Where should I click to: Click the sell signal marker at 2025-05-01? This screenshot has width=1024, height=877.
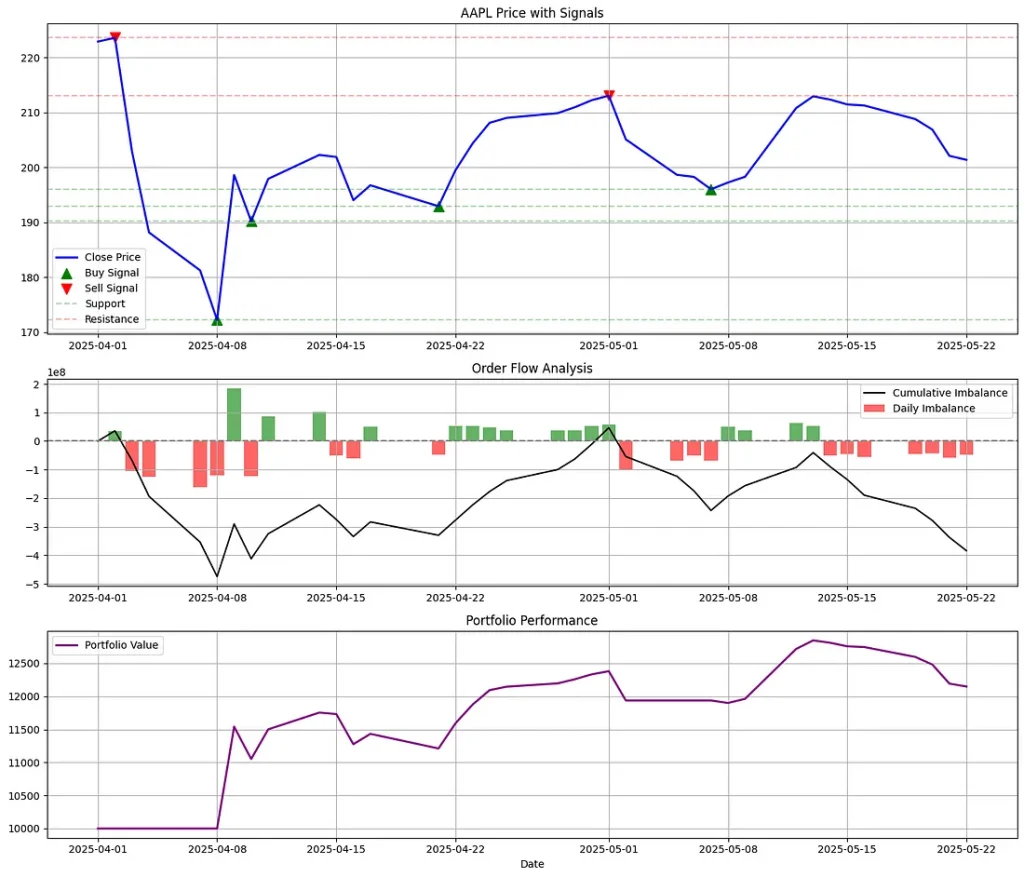tap(609, 95)
